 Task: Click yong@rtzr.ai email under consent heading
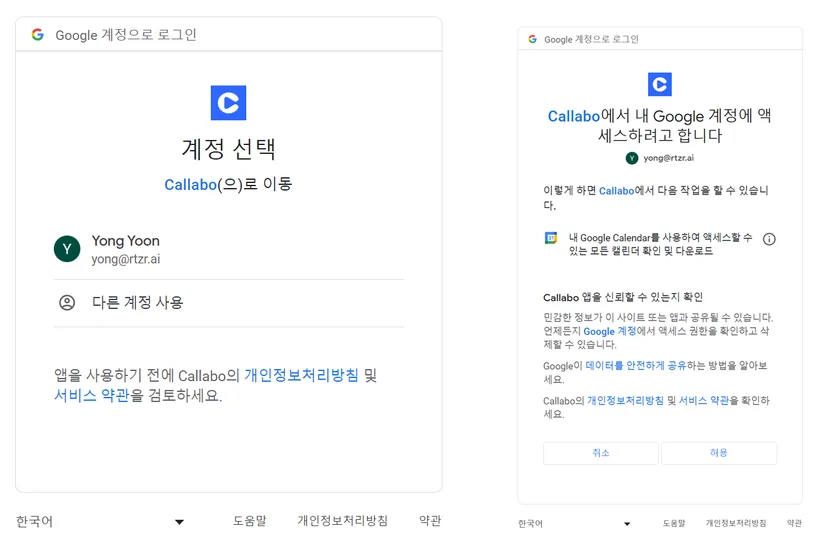pos(669,158)
